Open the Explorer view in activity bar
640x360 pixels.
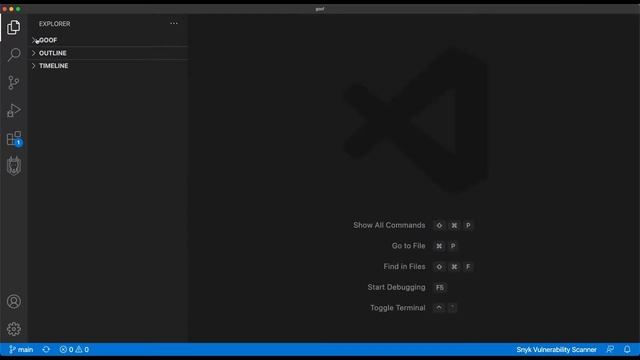[13, 27]
